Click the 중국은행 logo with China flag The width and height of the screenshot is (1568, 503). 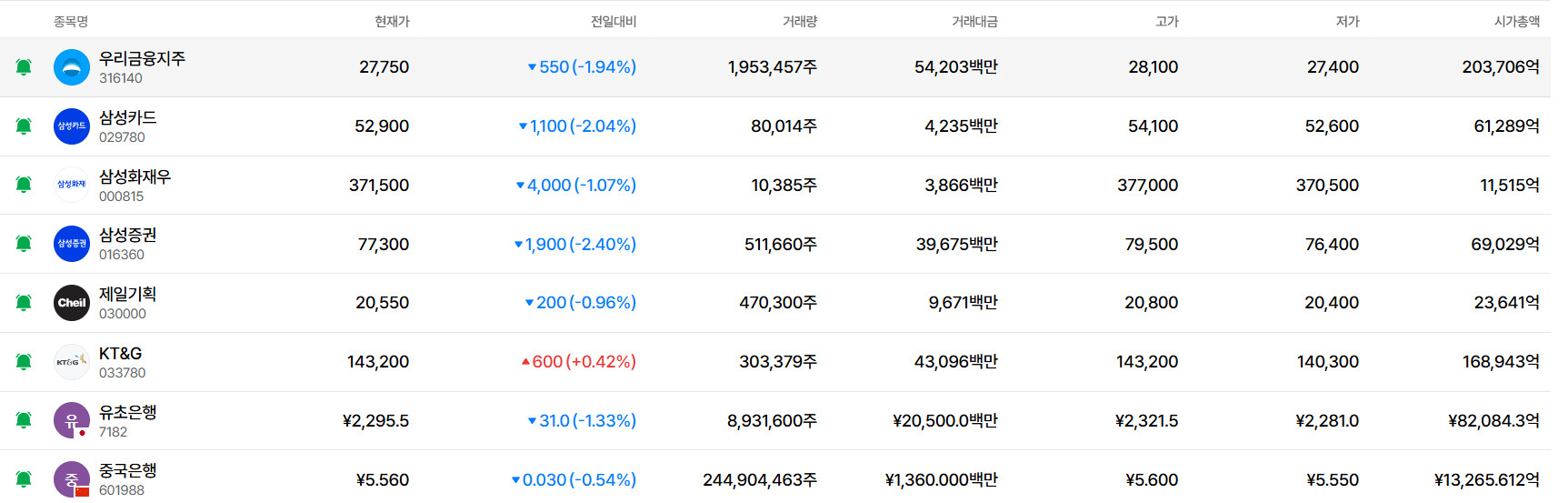(x=72, y=479)
